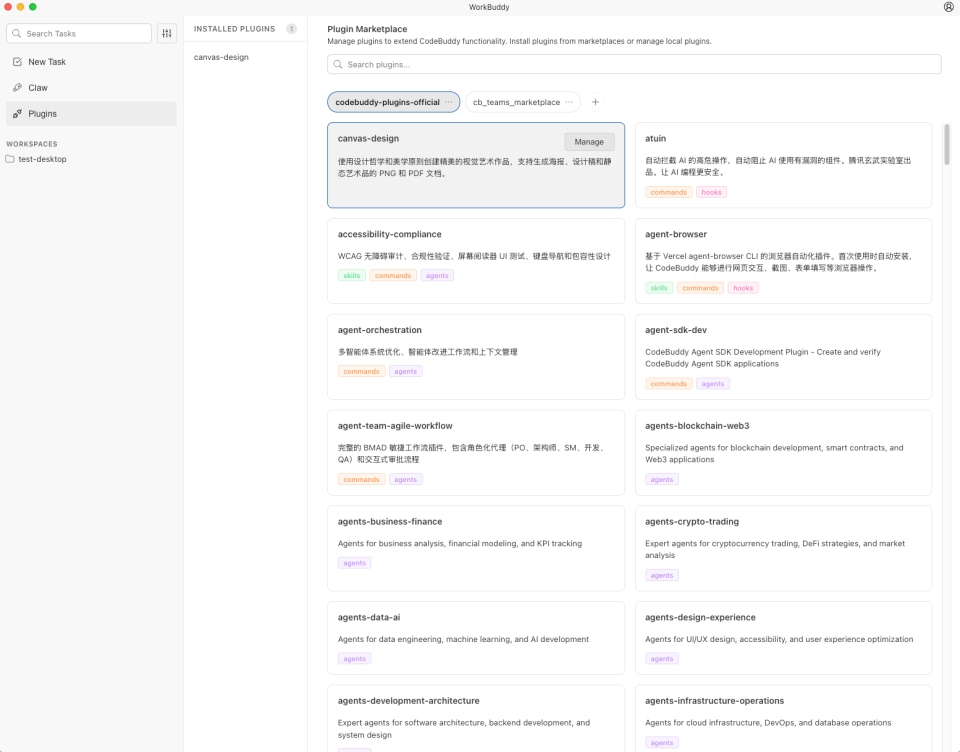Select the codebuddy-plugins-official tab
The image size is (960, 752).
pyautogui.click(x=386, y=102)
